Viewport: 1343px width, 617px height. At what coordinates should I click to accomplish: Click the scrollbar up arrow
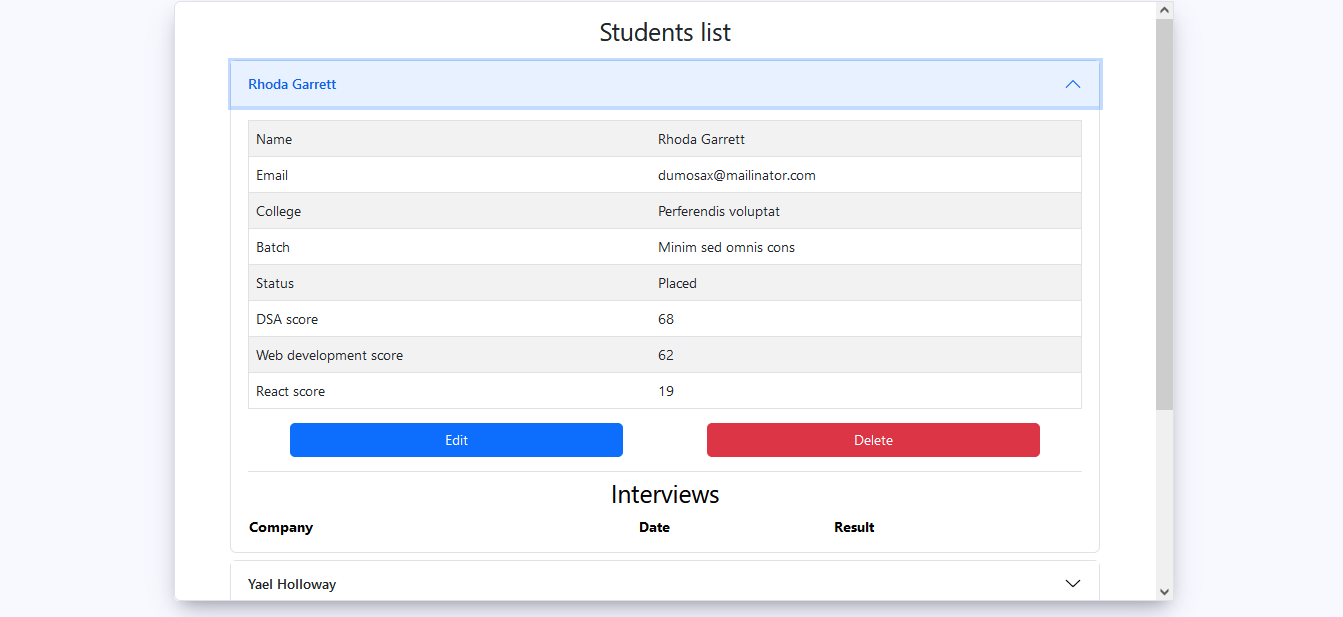(1164, 10)
